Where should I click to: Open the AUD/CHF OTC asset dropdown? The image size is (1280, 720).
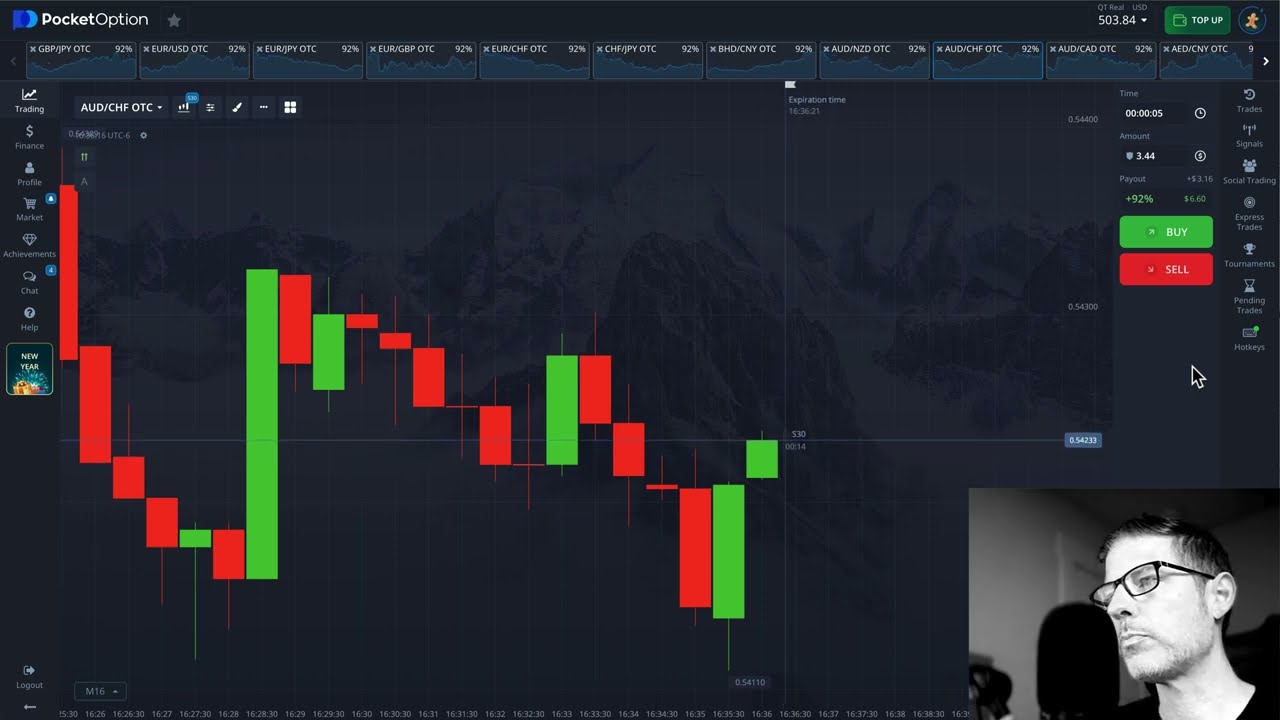tap(121, 107)
